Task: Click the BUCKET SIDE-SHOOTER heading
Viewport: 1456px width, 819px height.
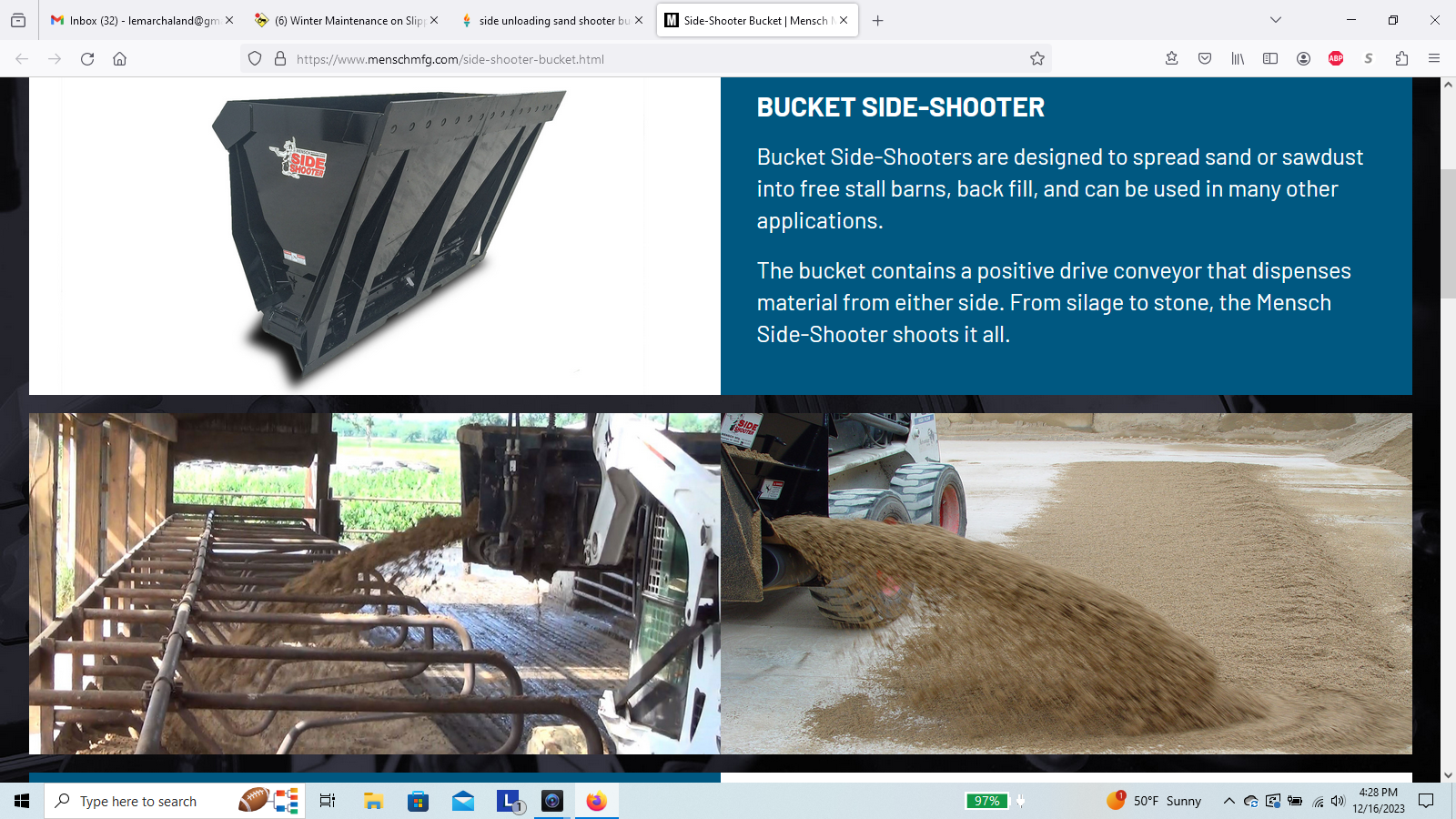Action: [901, 107]
